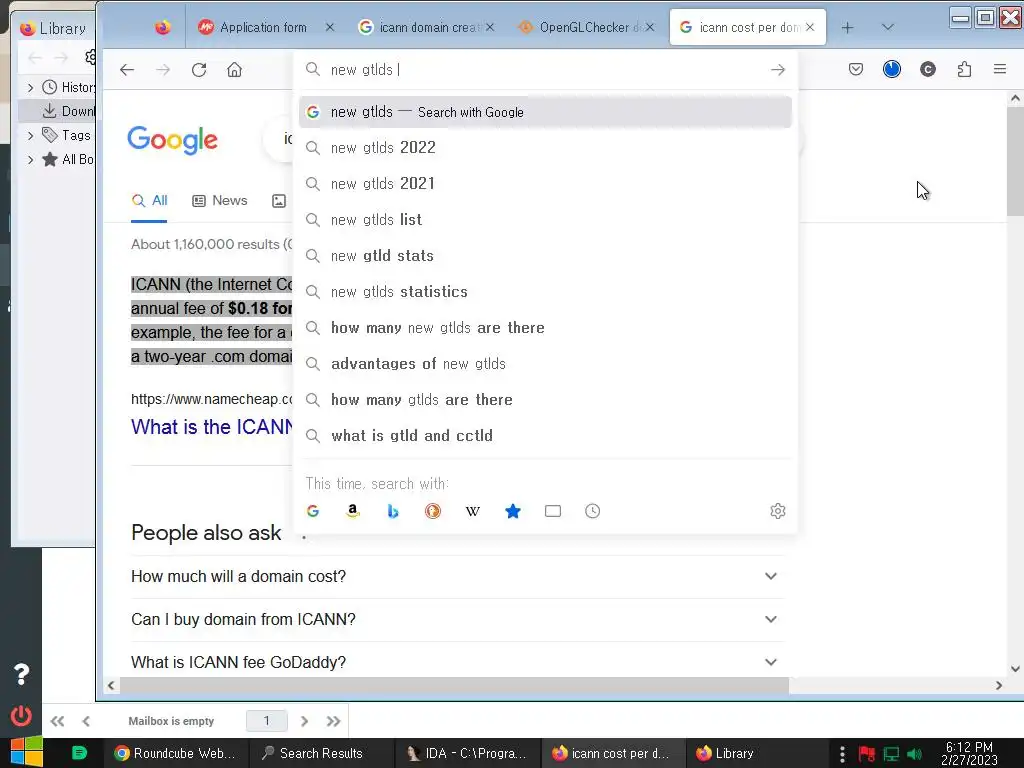The width and height of the screenshot is (1024, 768).
Task: Search this time with Wikipedia icon
Action: [473, 511]
